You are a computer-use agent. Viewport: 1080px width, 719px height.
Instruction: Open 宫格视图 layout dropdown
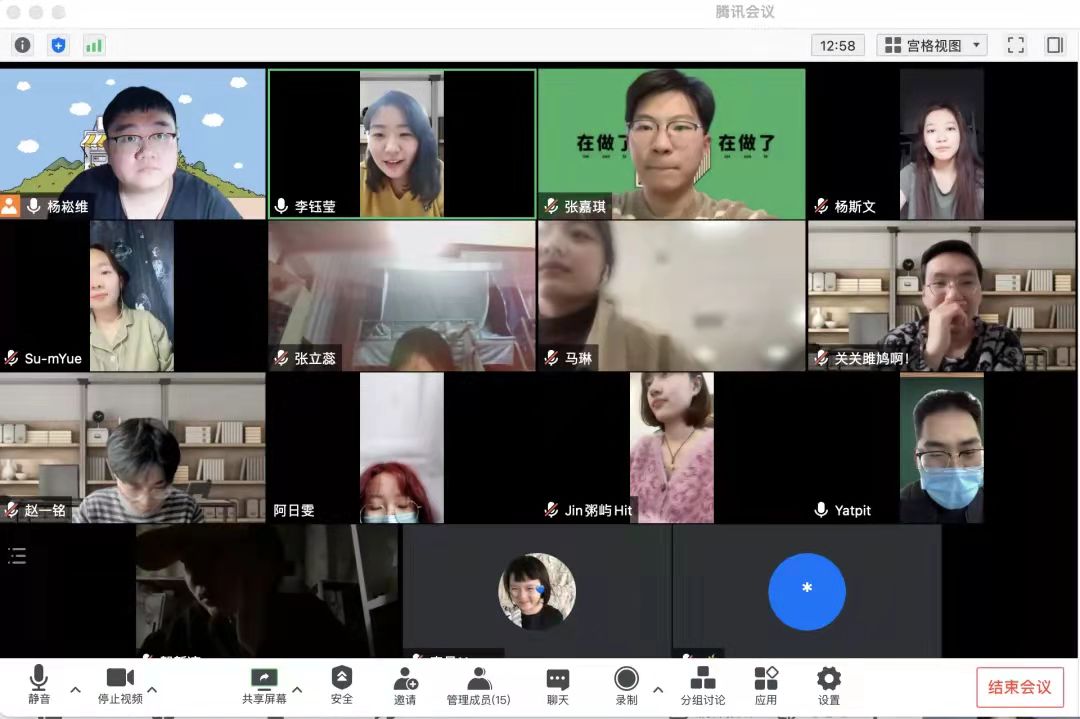pyautogui.click(x=932, y=45)
